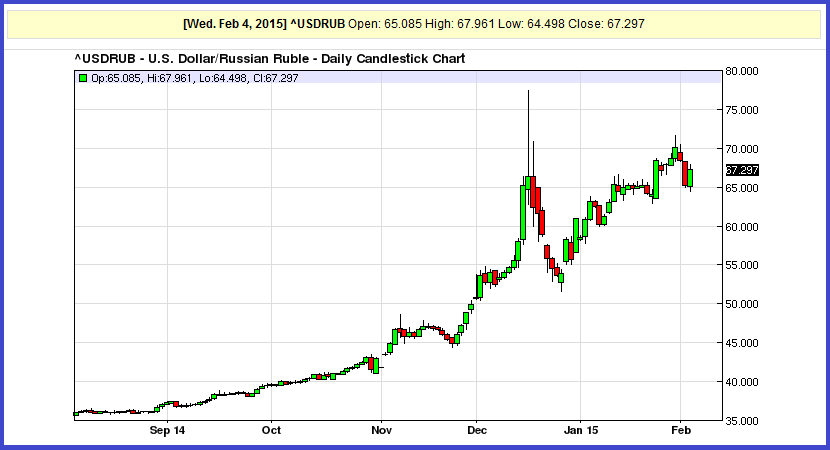The image size is (830, 450).
Task: Click the yellow quote header bar
Action: point(414,24)
